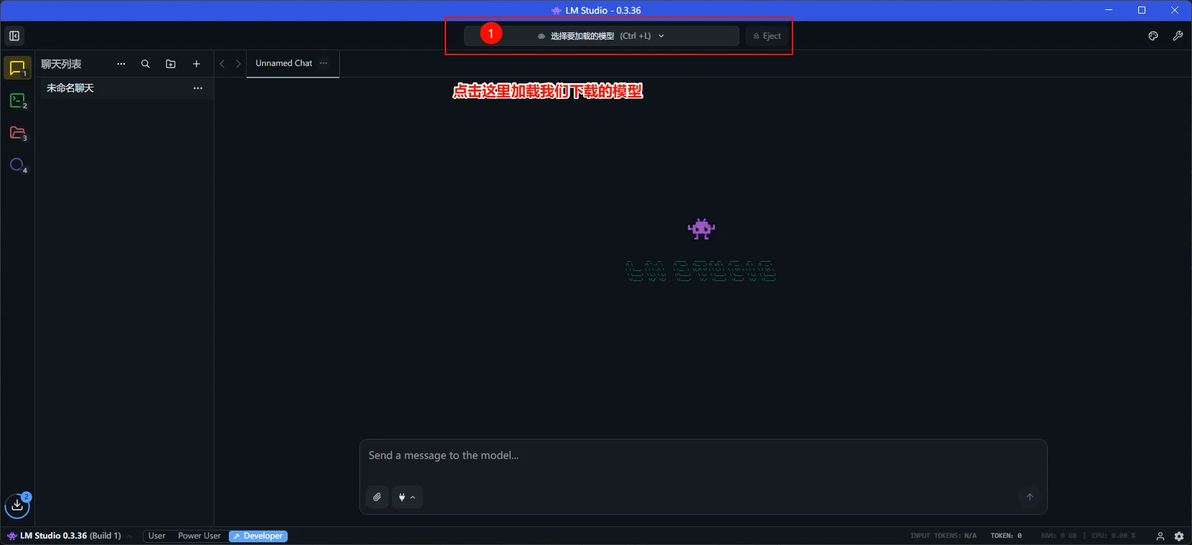The width and height of the screenshot is (1192, 545).
Task: Open the Discover search section
Action: (x=17, y=165)
